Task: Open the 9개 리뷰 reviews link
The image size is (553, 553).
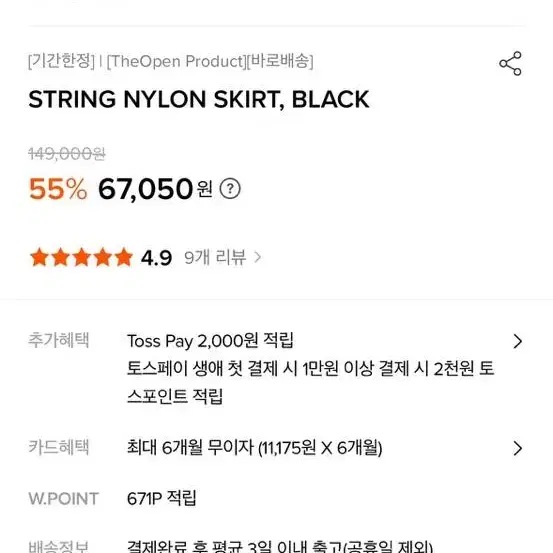Action: tap(215, 257)
